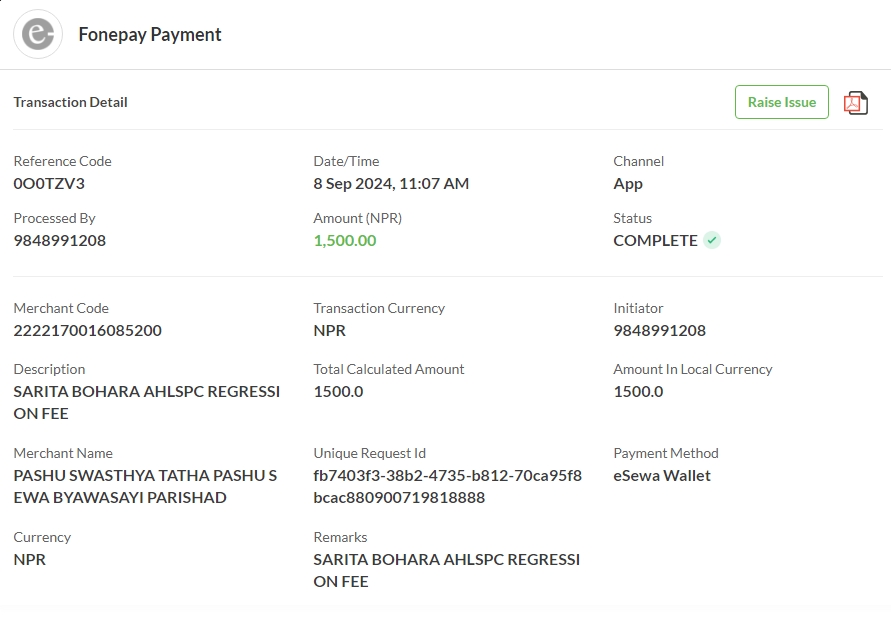This screenshot has height=621, width=891.
Task: Click the Total Calculated Amount label
Action: point(389,369)
